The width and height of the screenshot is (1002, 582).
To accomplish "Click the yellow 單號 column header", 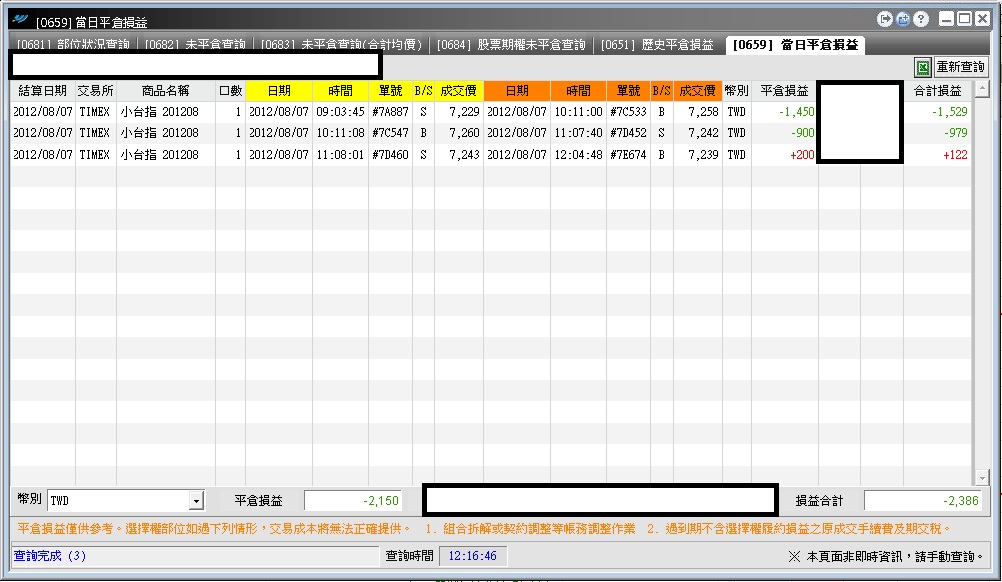I will (390, 91).
